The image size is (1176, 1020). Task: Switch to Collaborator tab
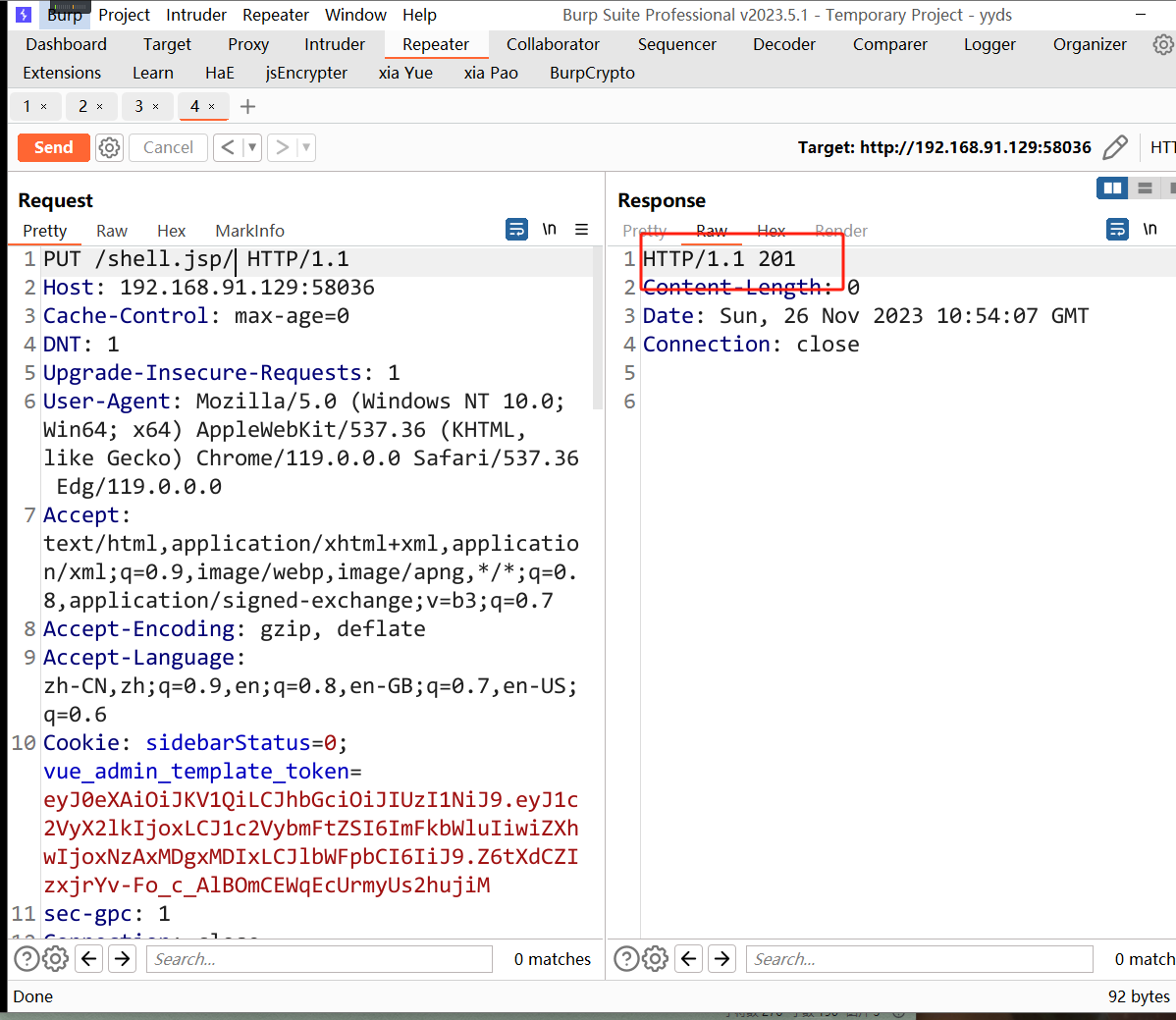553,45
